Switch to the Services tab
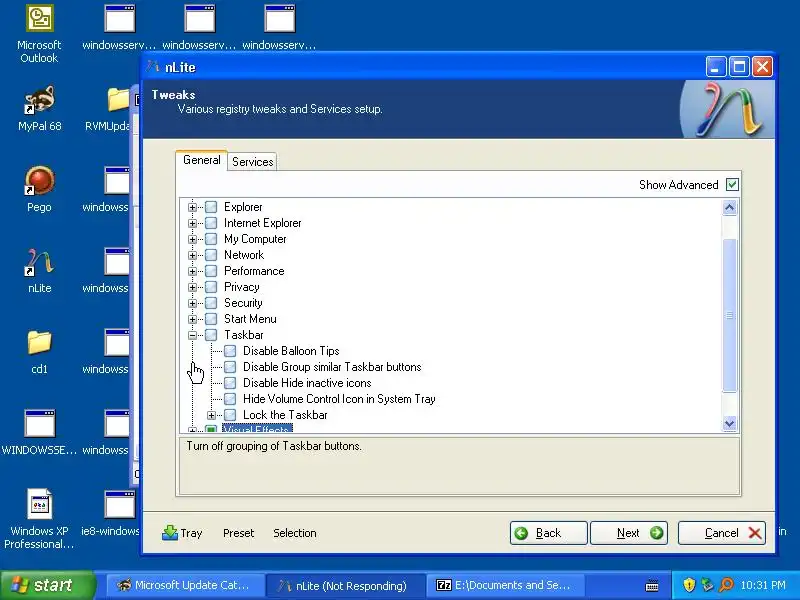This screenshot has width=800, height=600. coord(253,162)
